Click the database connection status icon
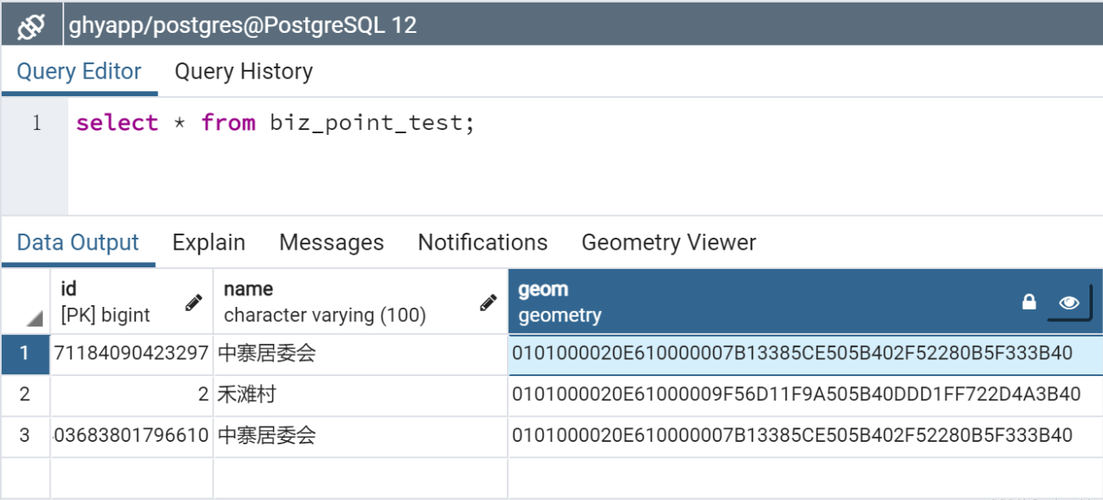Screen dimensions: 1103x500 click(x=31, y=26)
